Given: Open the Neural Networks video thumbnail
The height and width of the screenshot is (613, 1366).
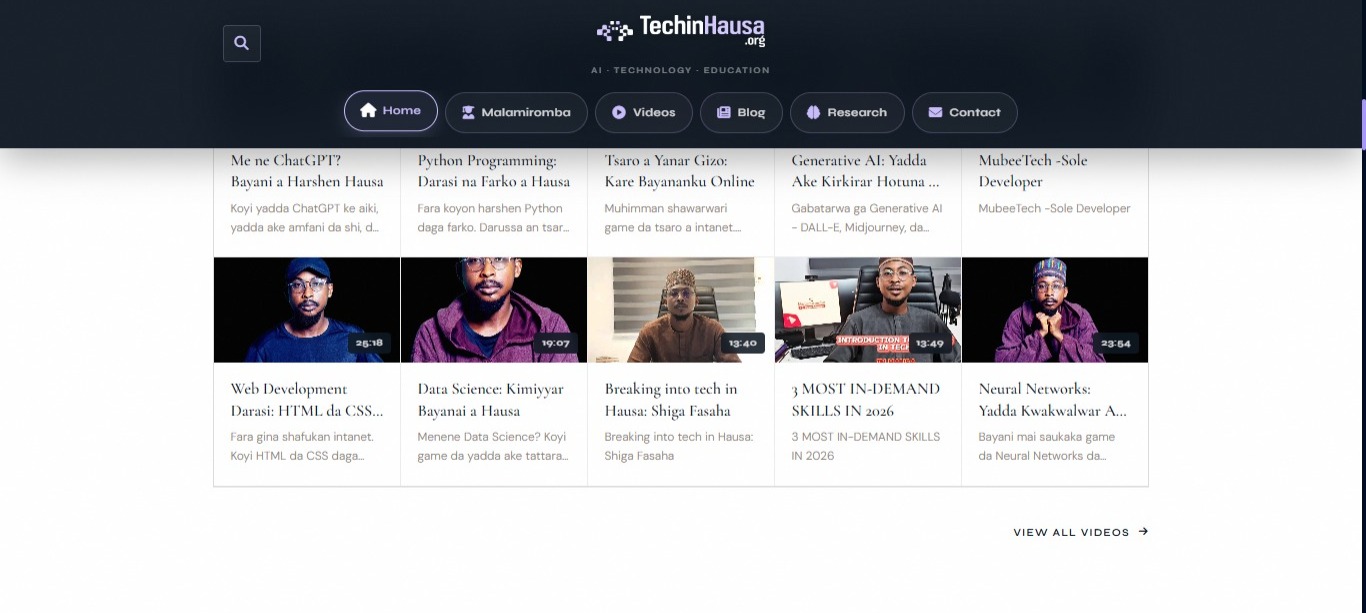Looking at the screenshot, I should point(1055,309).
